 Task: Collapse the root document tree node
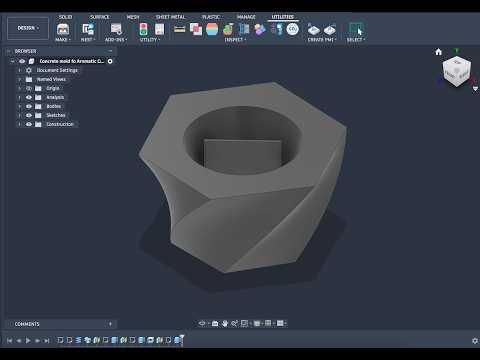(12, 61)
